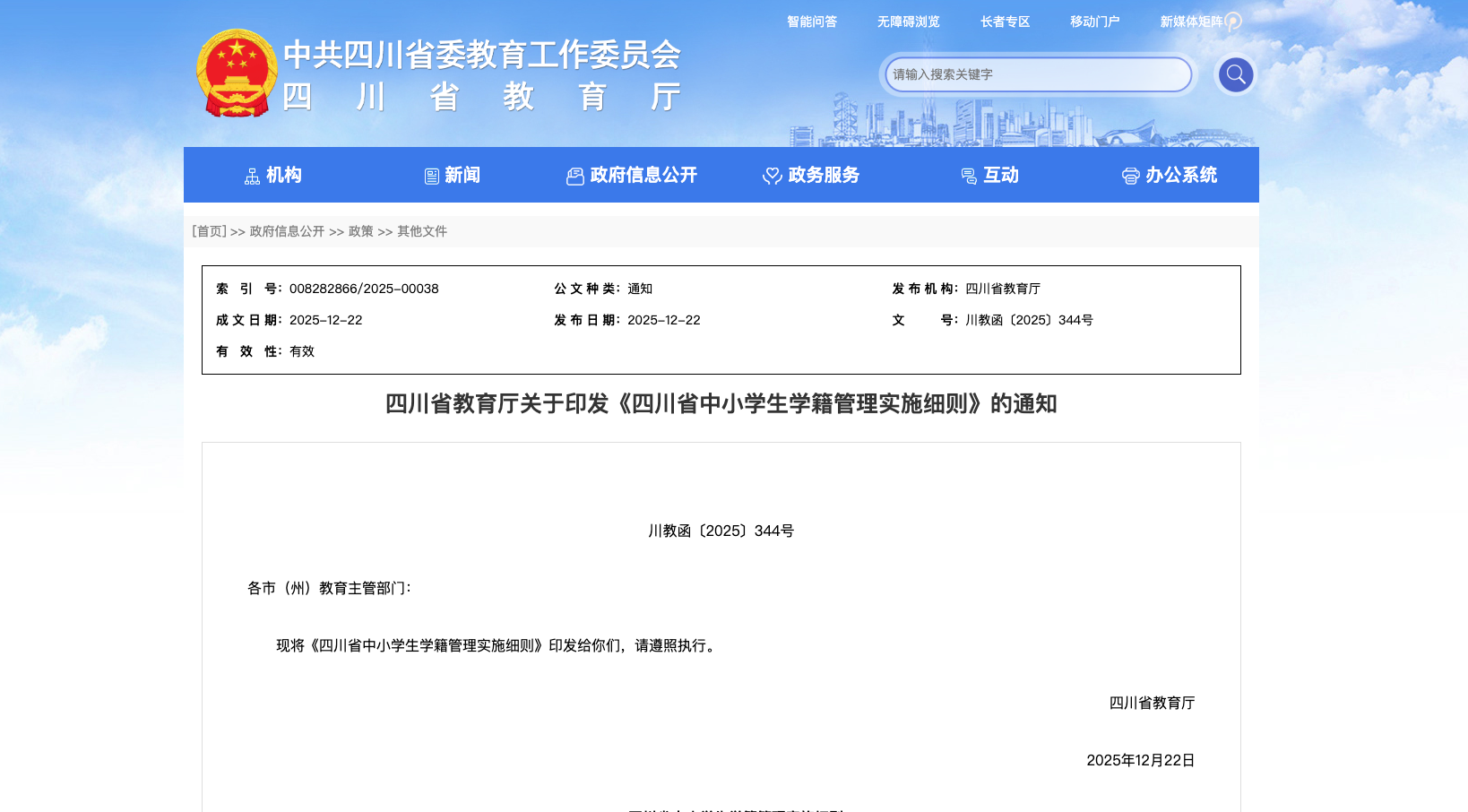Select the 机构 organization icon in navigation
This screenshot has height=812, width=1468.
[254, 175]
